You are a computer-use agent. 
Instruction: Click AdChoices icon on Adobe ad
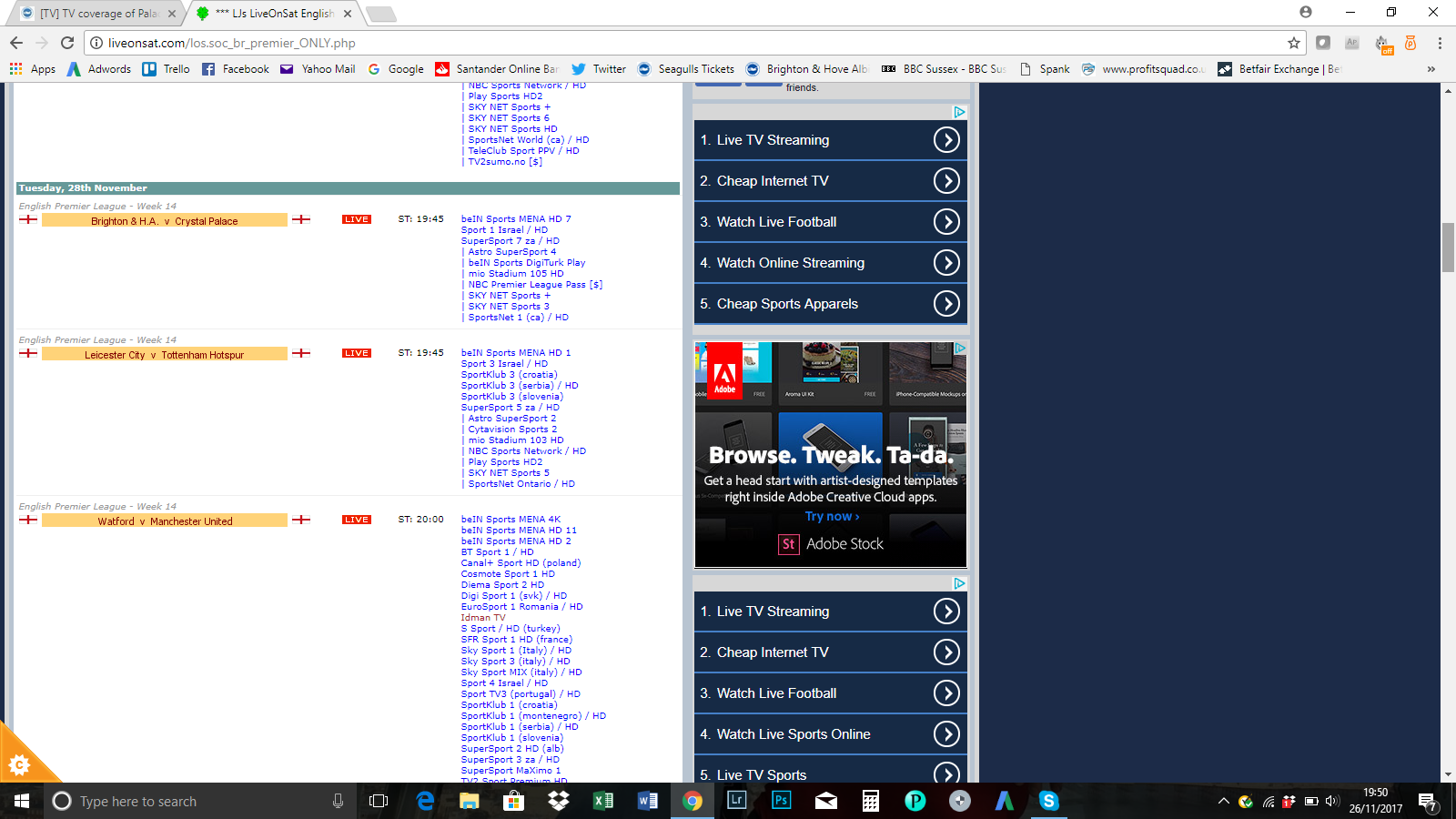click(x=959, y=349)
